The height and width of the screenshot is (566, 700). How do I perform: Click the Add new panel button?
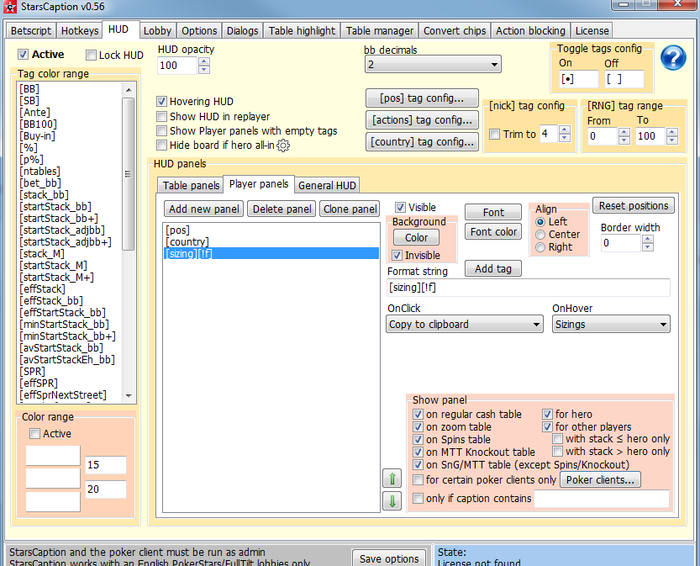[204, 209]
